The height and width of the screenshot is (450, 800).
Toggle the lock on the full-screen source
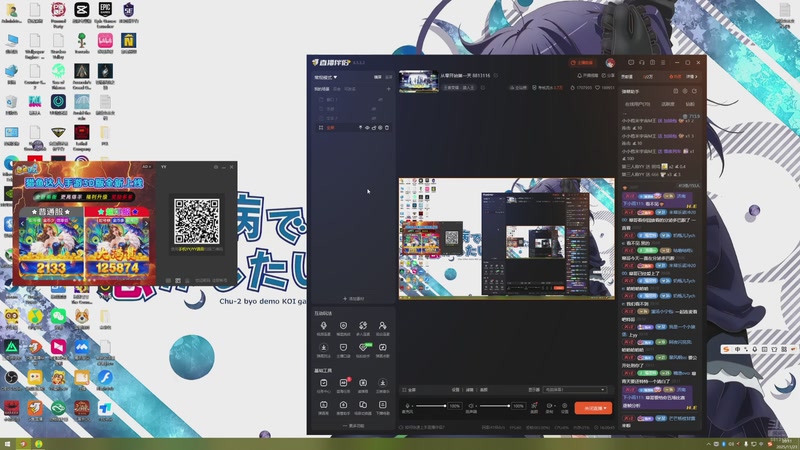[x=373, y=128]
